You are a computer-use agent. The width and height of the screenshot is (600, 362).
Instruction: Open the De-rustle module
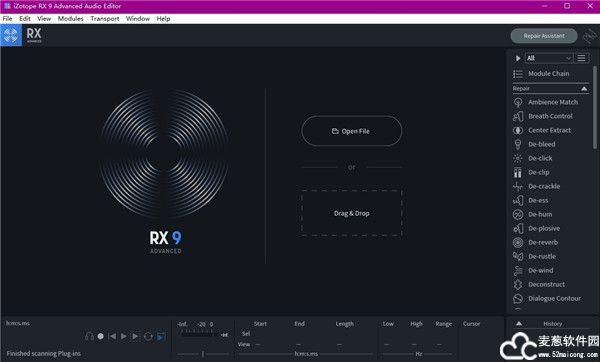point(535,256)
